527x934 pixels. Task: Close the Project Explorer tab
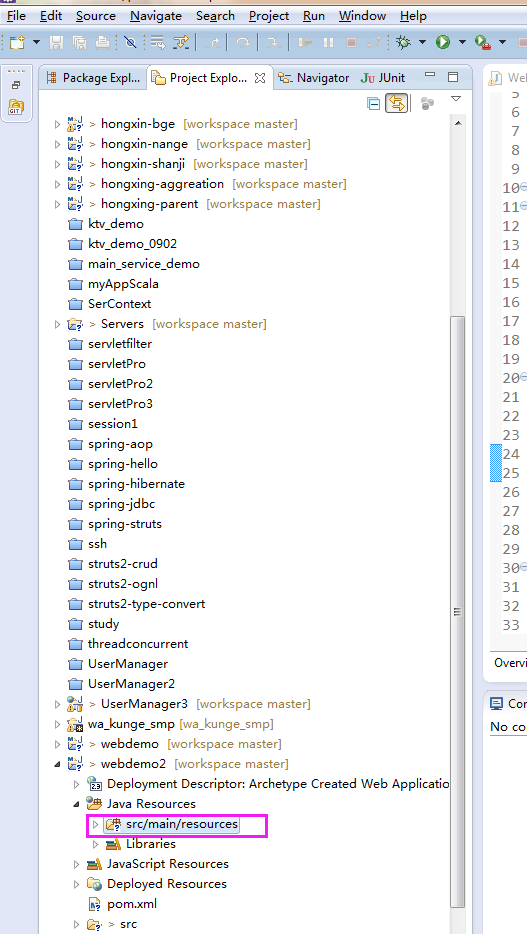260,78
